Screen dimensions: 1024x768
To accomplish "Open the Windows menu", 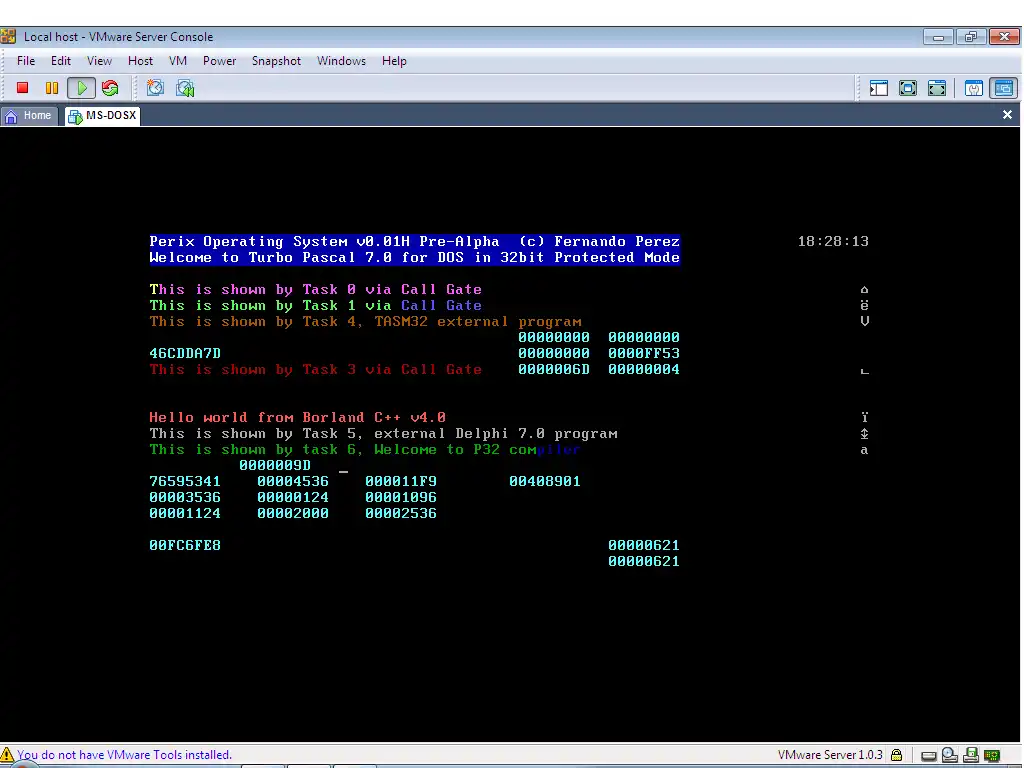I will coord(341,61).
